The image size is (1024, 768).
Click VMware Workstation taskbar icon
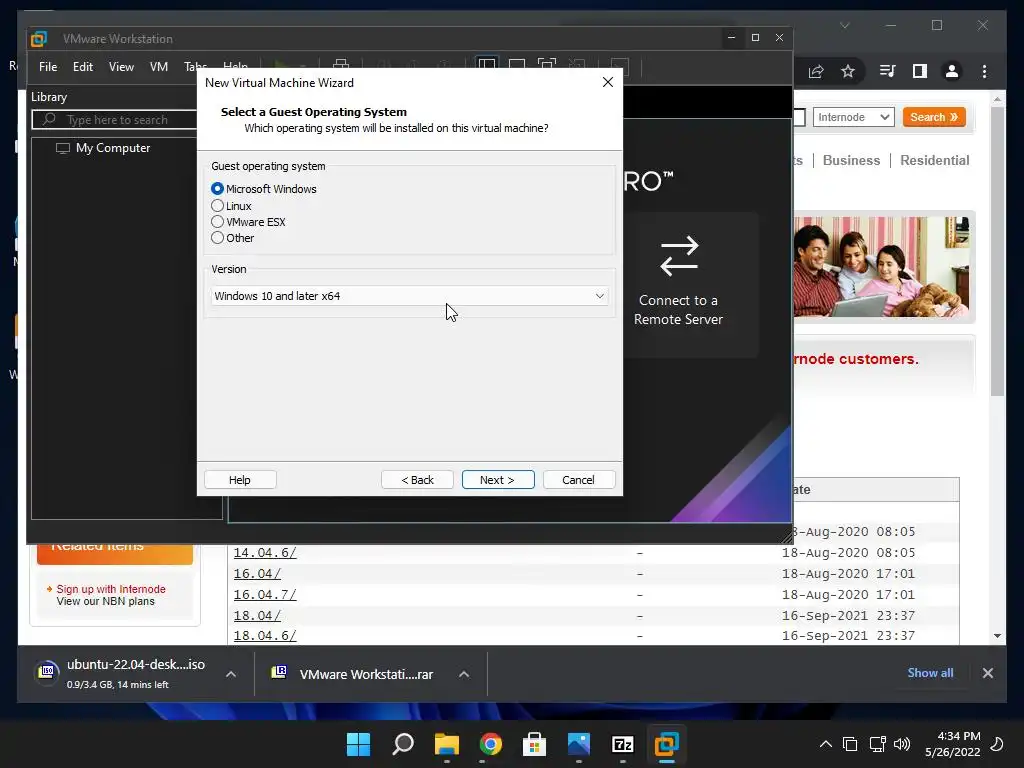click(667, 744)
